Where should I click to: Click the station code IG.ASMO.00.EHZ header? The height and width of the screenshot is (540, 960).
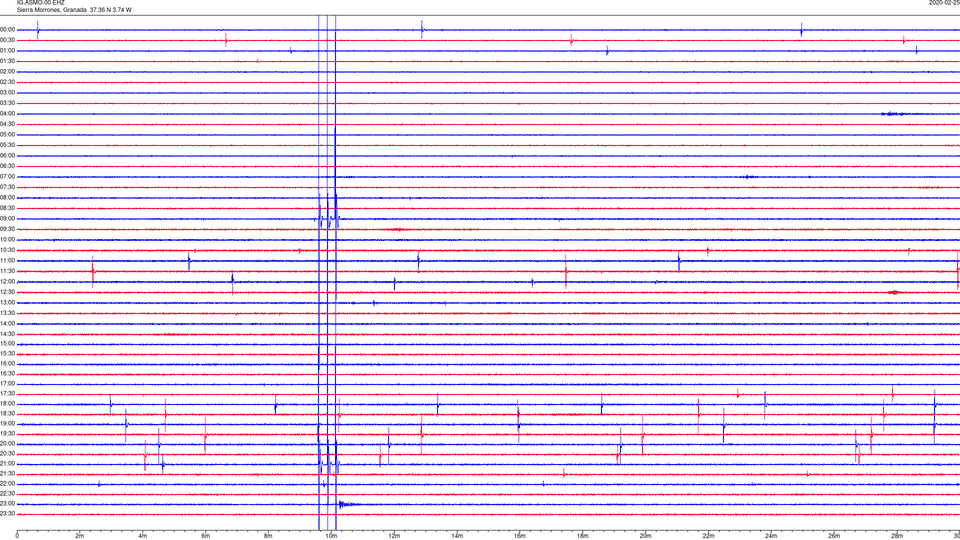coord(40,3)
